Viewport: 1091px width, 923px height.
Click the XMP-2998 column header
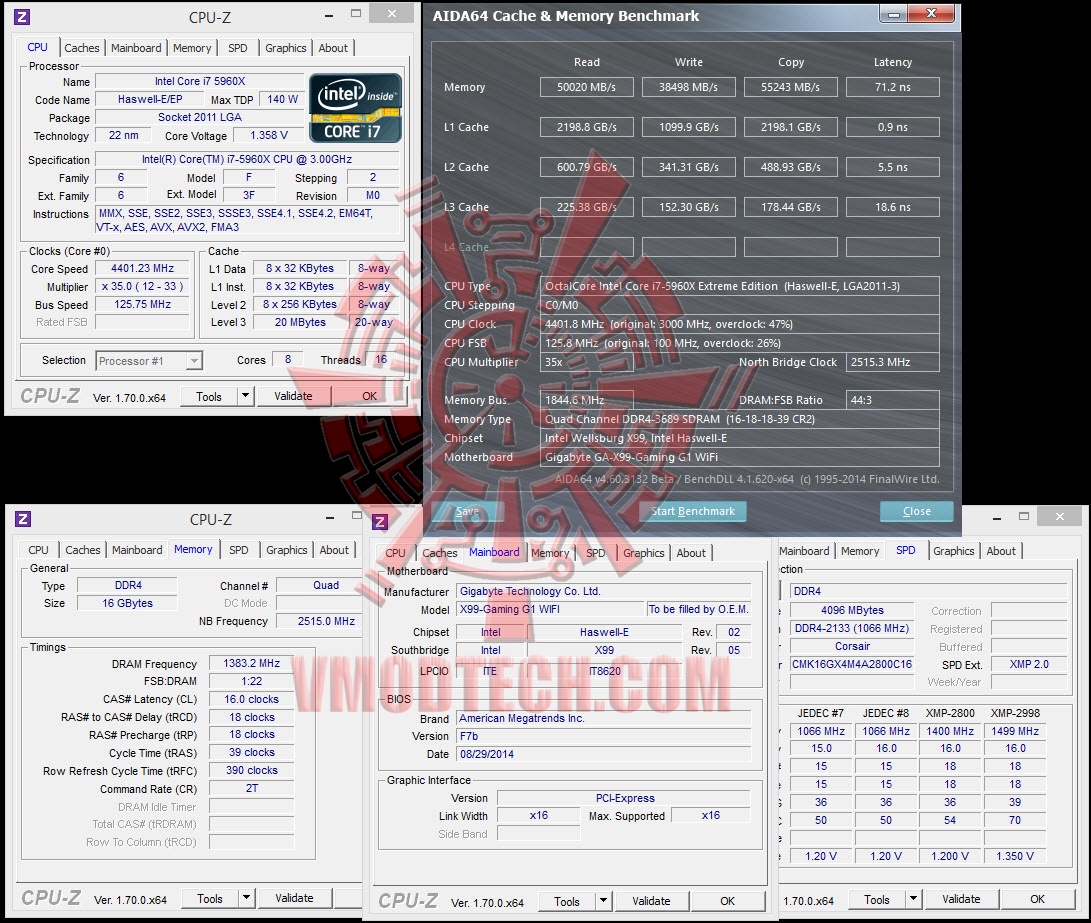click(x=1015, y=713)
